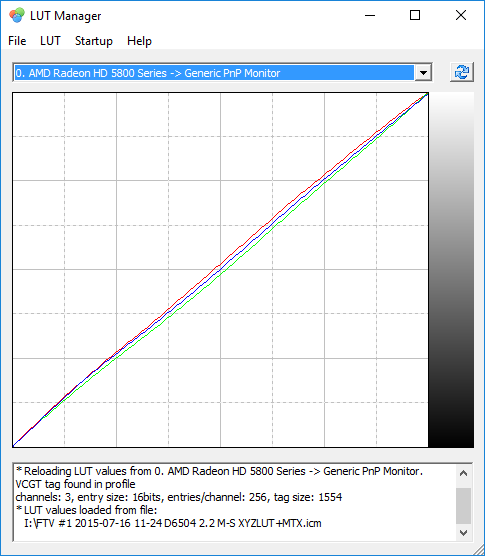Select the AMD Radeon HD 5800 combo box text
Viewport: 485px width, 556px height.
[214, 73]
